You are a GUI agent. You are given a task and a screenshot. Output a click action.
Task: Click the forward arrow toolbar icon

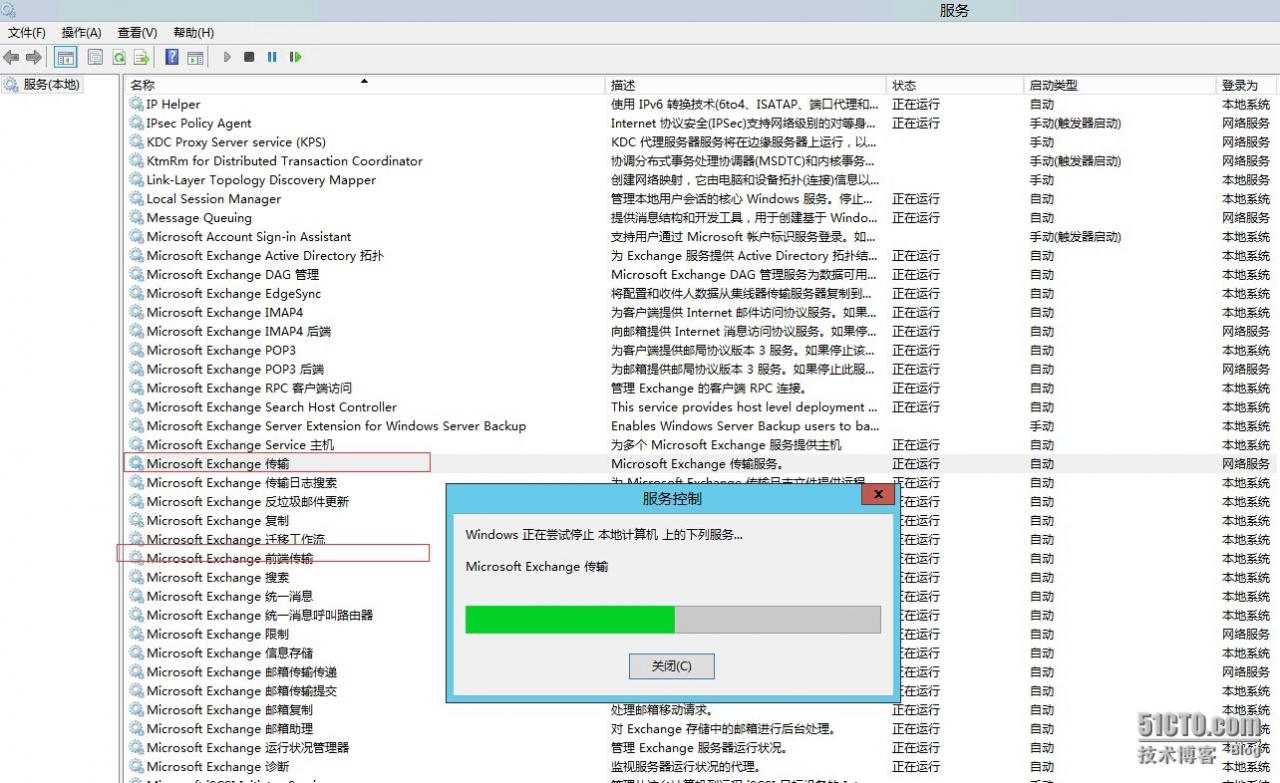pyautogui.click(x=34, y=57)
